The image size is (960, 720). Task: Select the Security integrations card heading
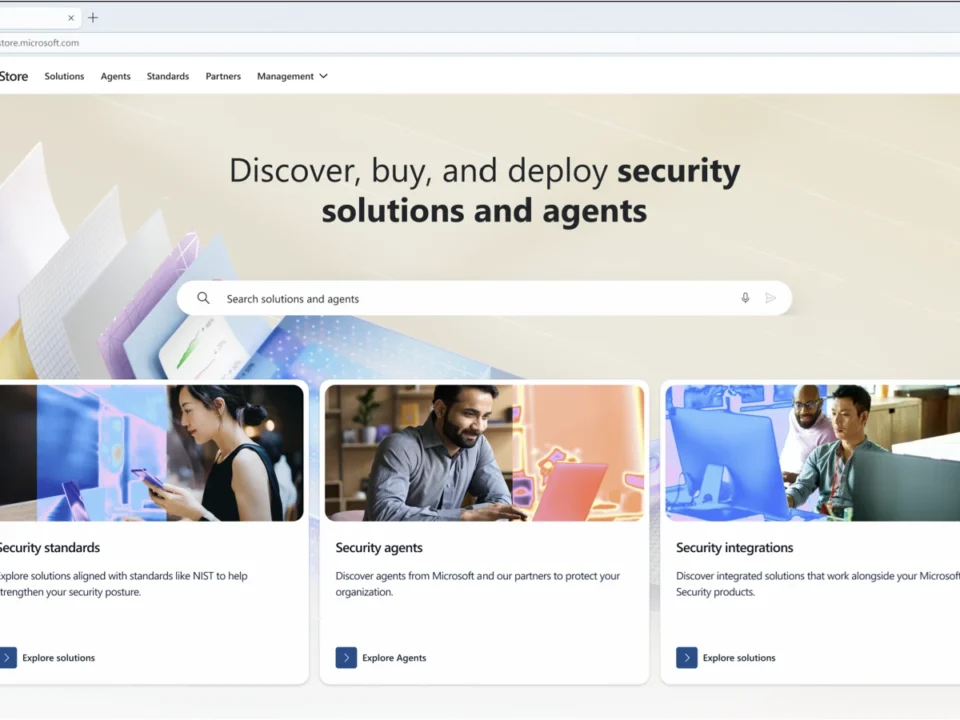(x=734, y=548)
